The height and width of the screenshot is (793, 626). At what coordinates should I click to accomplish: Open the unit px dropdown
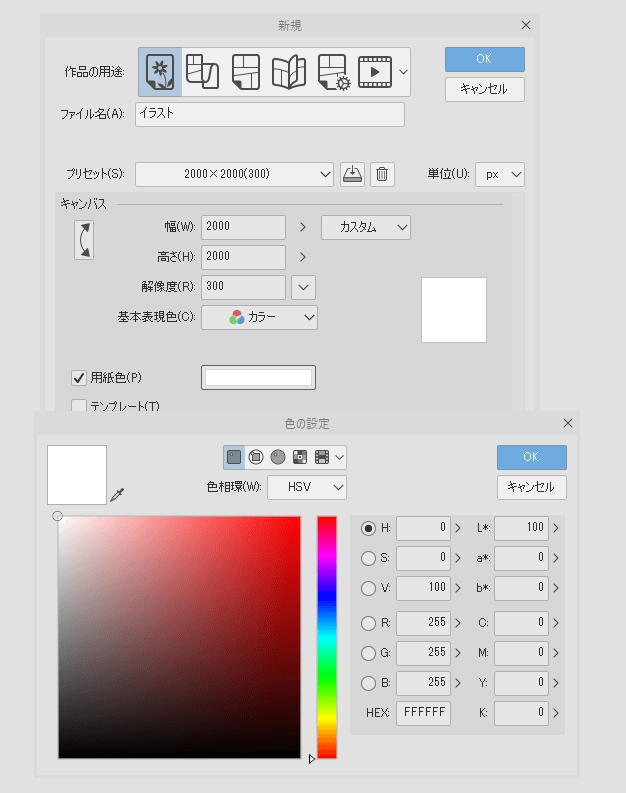(x=500, y=174)
